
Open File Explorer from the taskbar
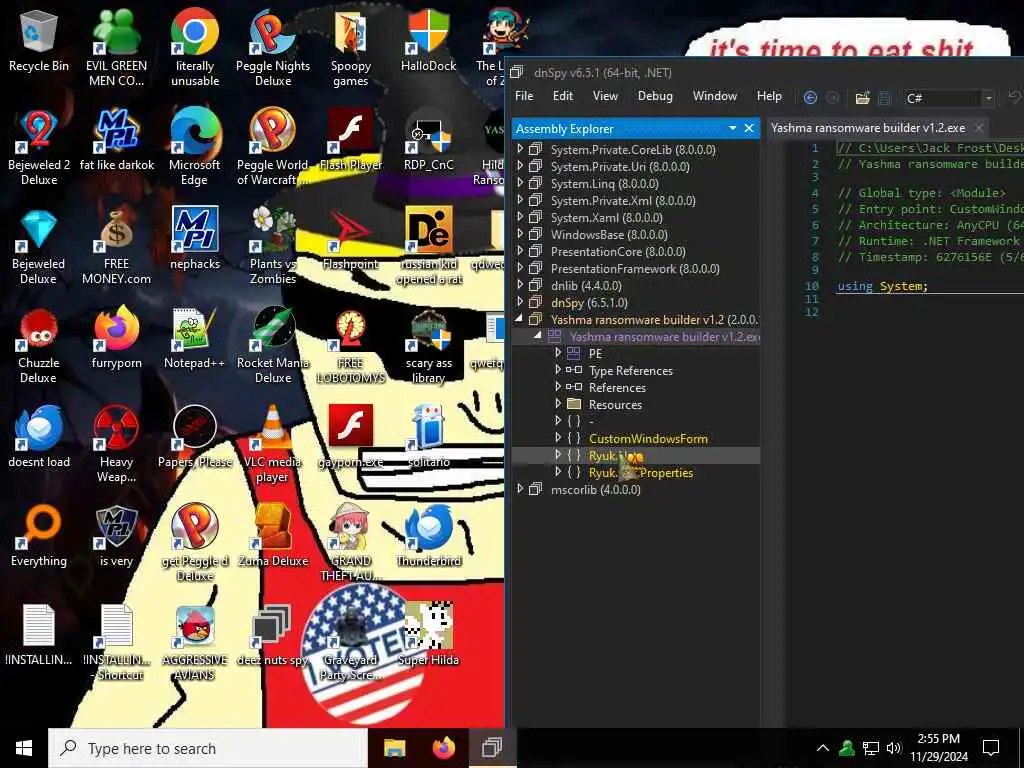[394, 748]
